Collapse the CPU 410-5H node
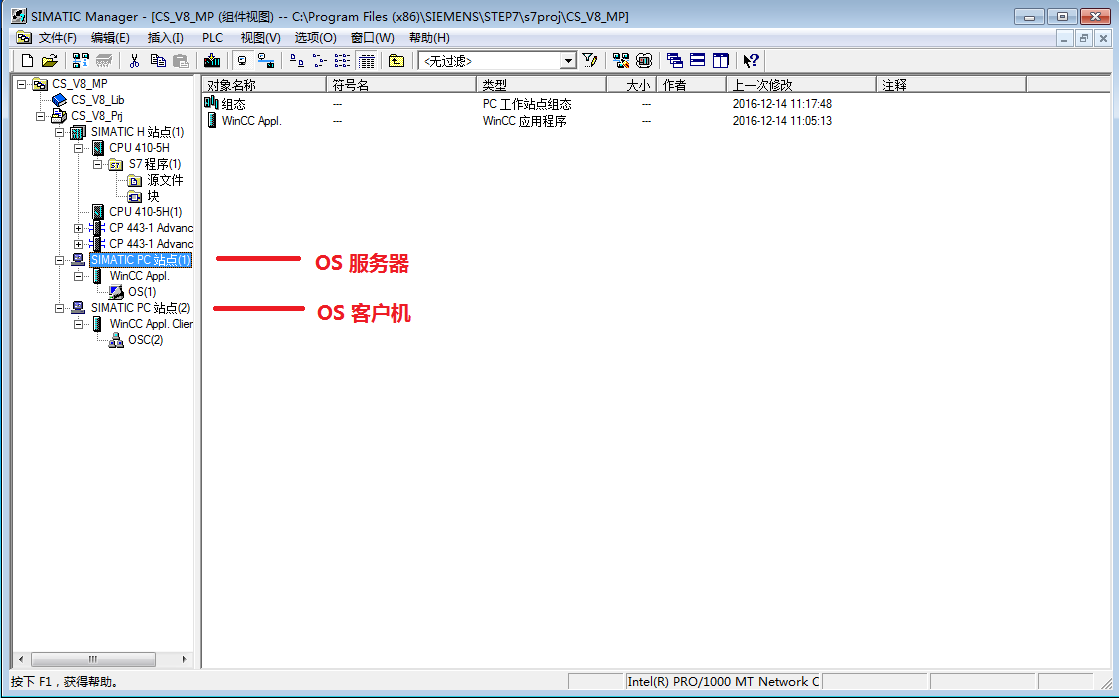Viewport: 1119px width, 698px height. (x=79, y=148)
